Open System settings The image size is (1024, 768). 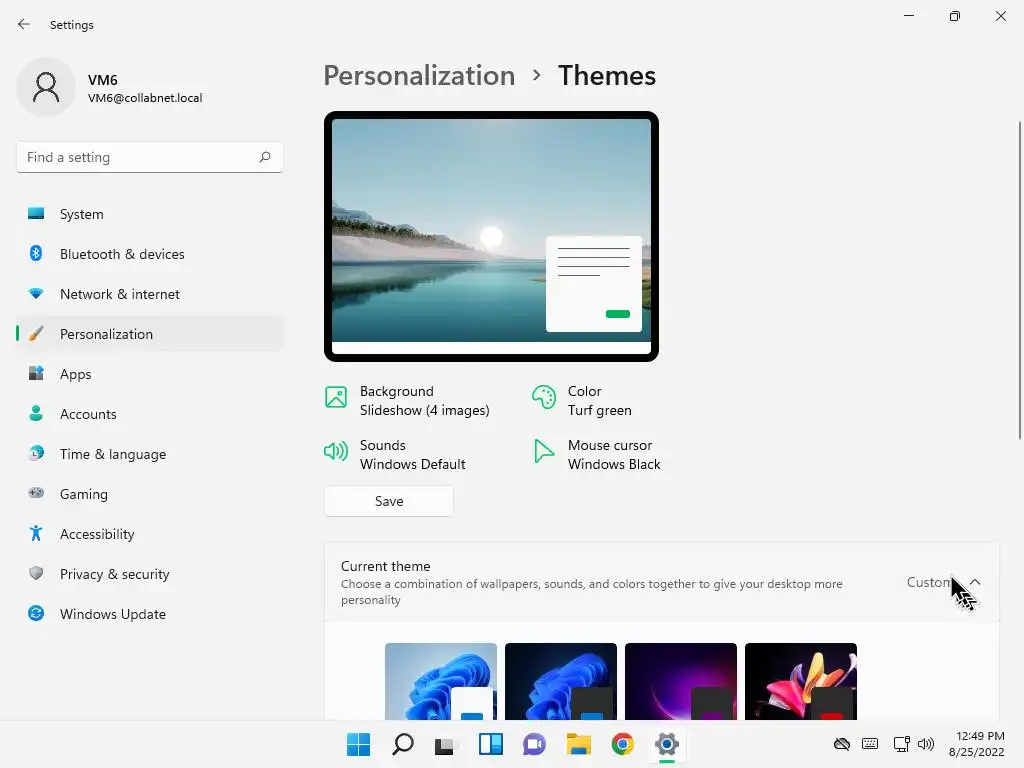(x=150, y=214)
